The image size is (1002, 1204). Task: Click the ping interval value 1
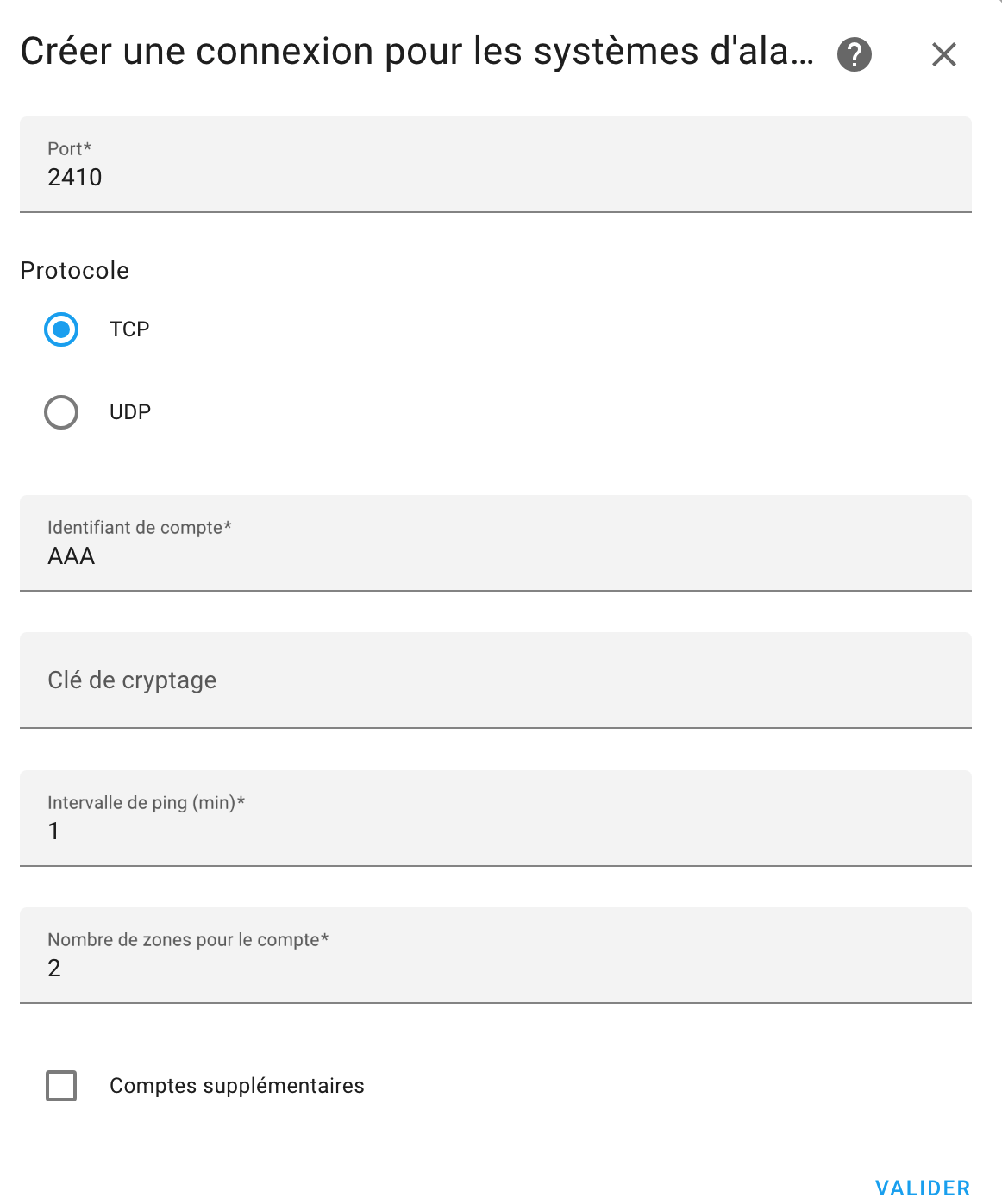pos(53,831)
